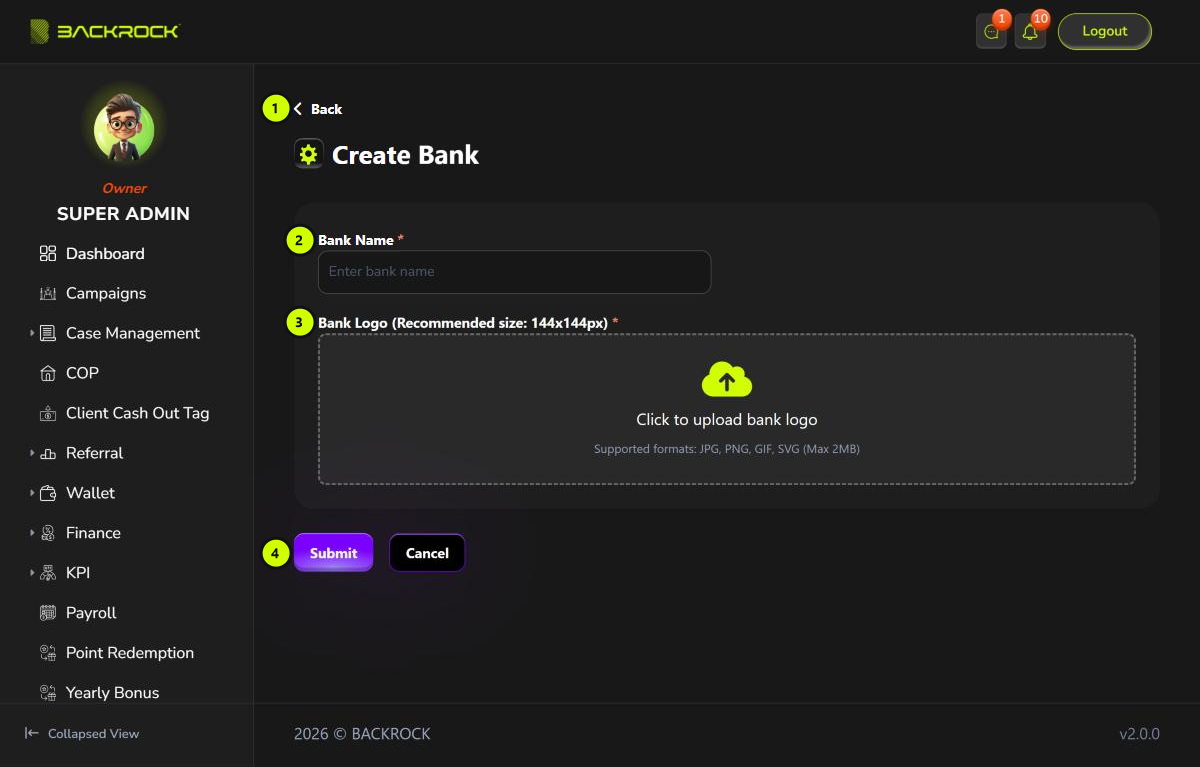
Task: Click the Bank Name field label
Action: (355, 240)
